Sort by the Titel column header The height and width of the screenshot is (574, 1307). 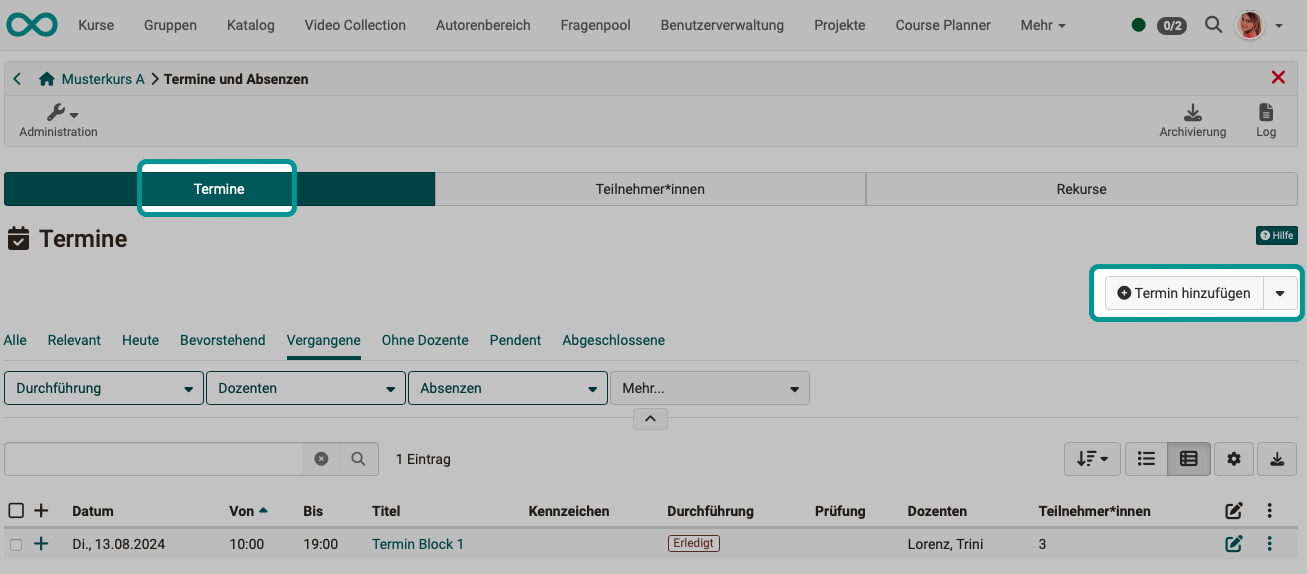click(386, 511)
